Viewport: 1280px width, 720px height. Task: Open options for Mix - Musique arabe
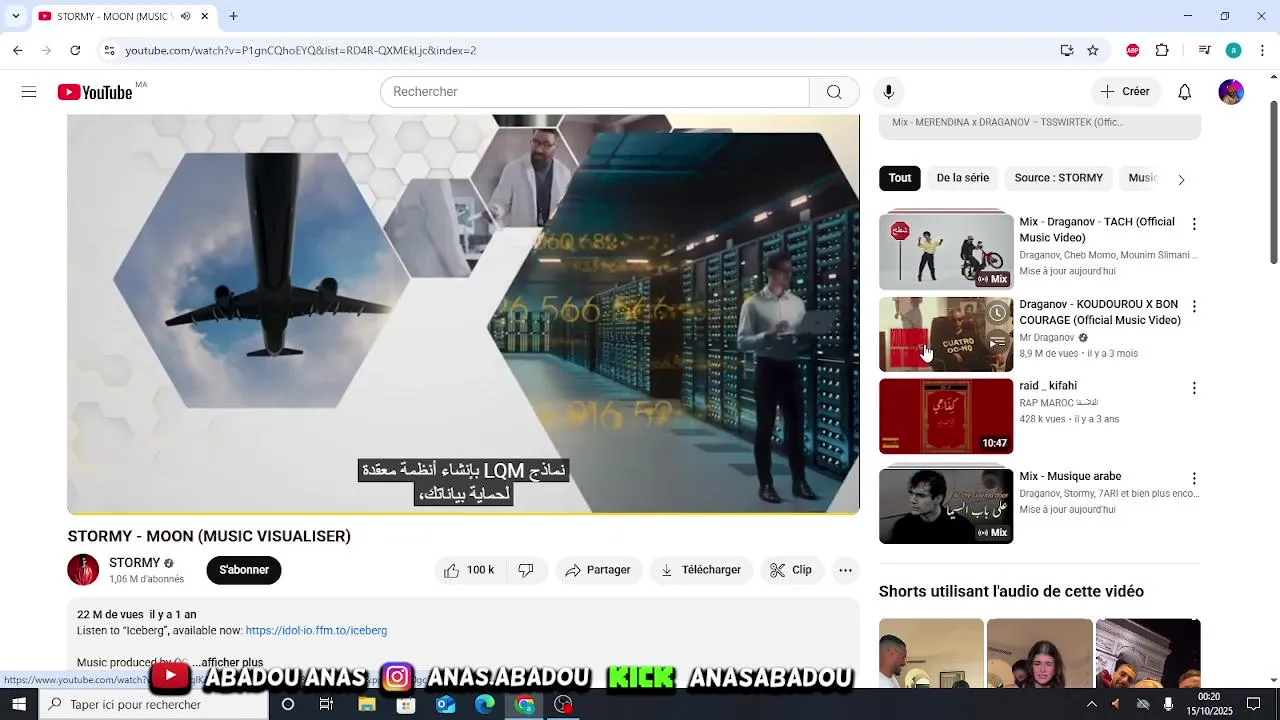pyautogui.click(x=1193, y=479)
